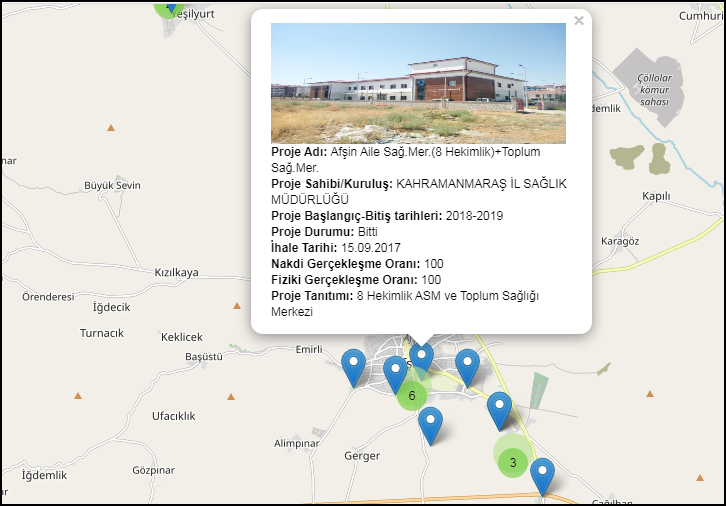The image size is (726, 506).
Task: Select the blue pin above Gerger road
Action: (x=430, y=426)
